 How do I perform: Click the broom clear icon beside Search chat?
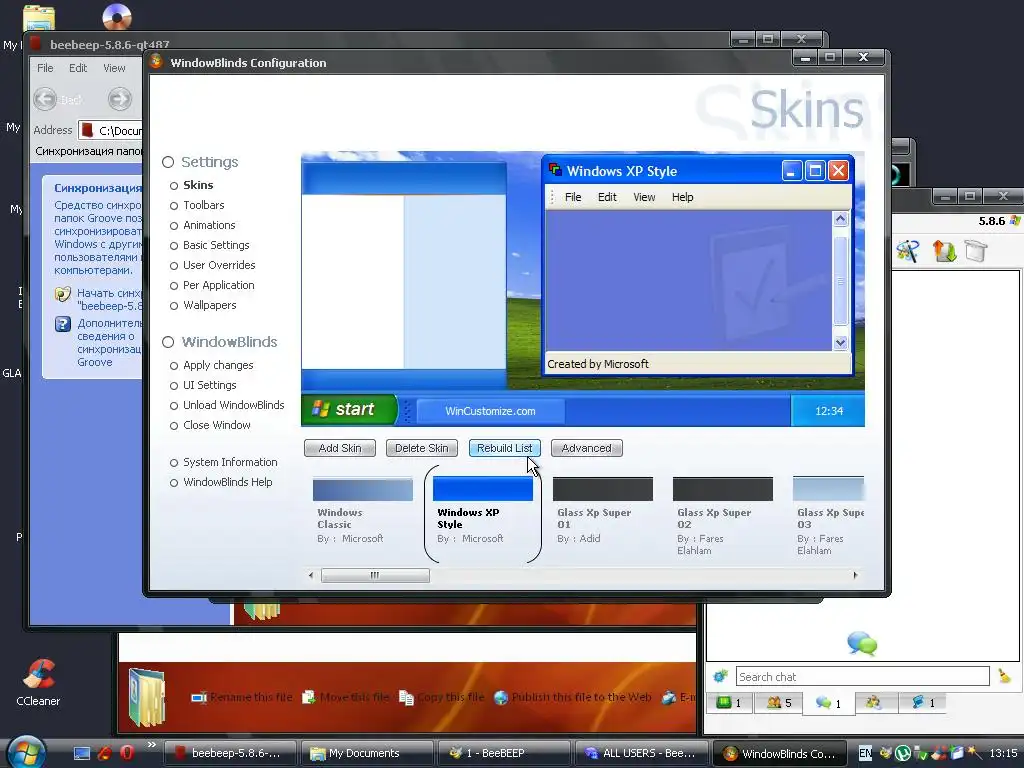(1004, 677)
